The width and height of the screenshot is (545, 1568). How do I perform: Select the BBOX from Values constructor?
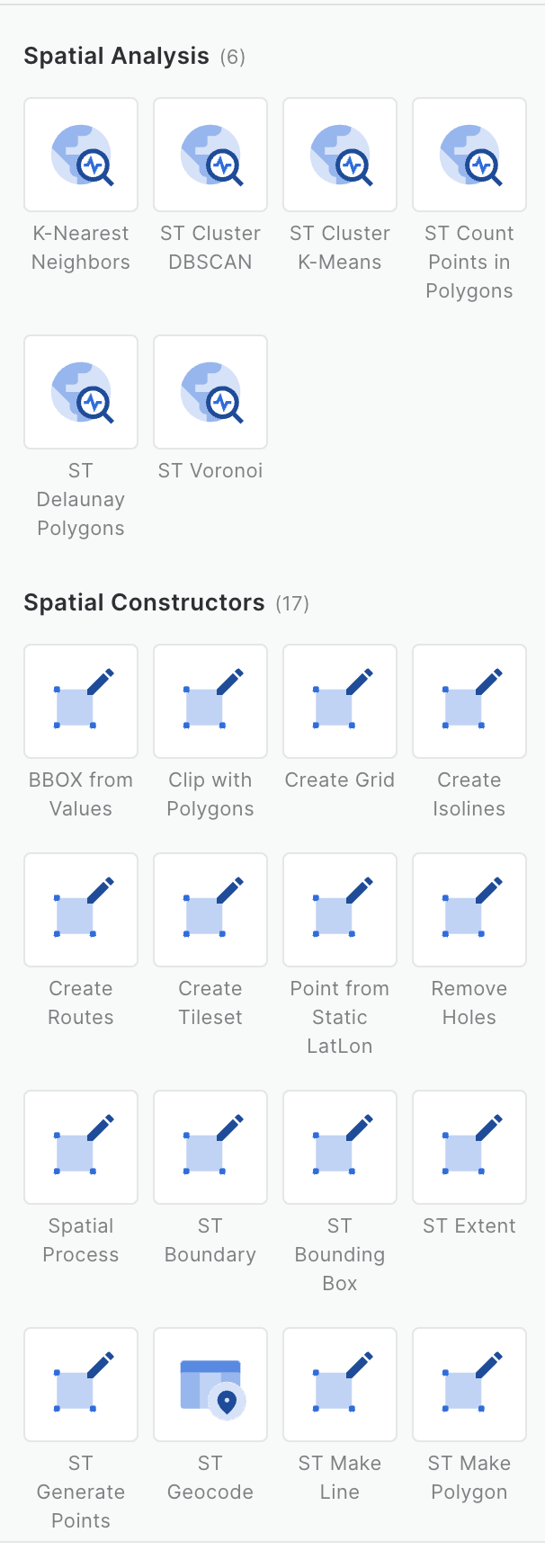click(81, 701)
